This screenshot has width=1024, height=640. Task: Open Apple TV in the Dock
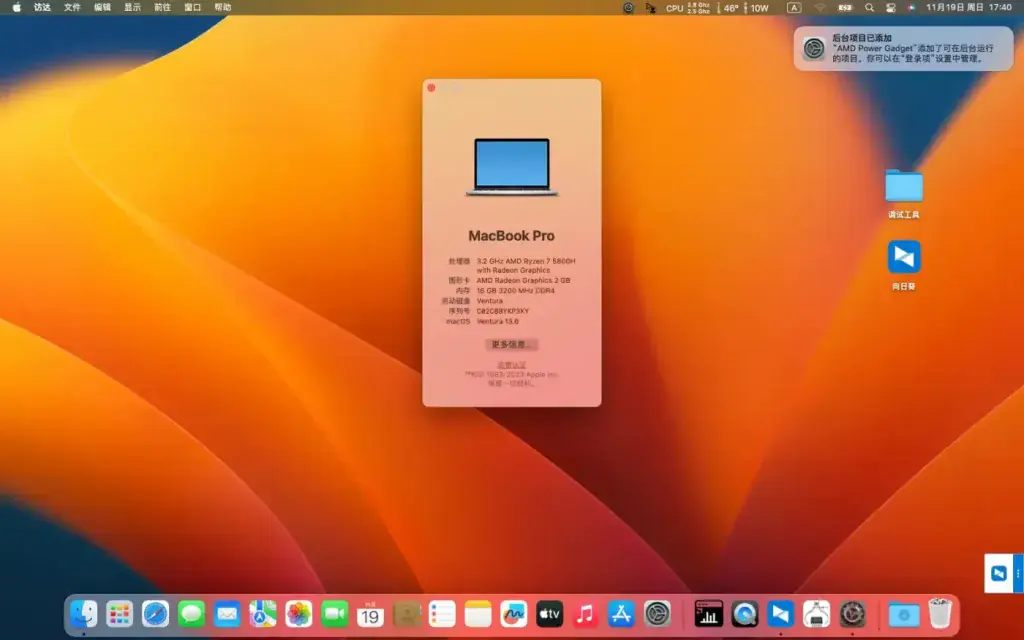coord(549,614)
